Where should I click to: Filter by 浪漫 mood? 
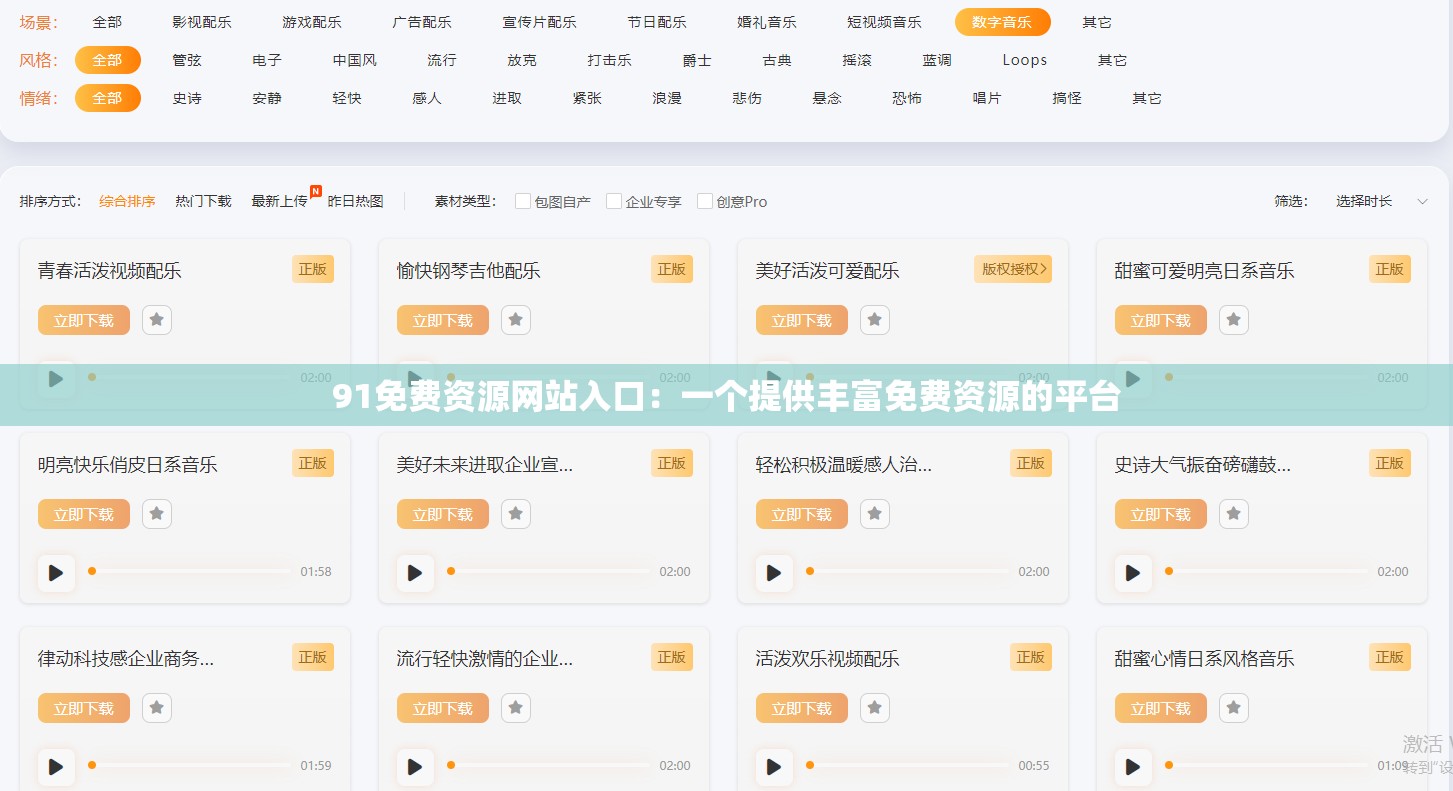pyautogui.click(x=667, y=98)
